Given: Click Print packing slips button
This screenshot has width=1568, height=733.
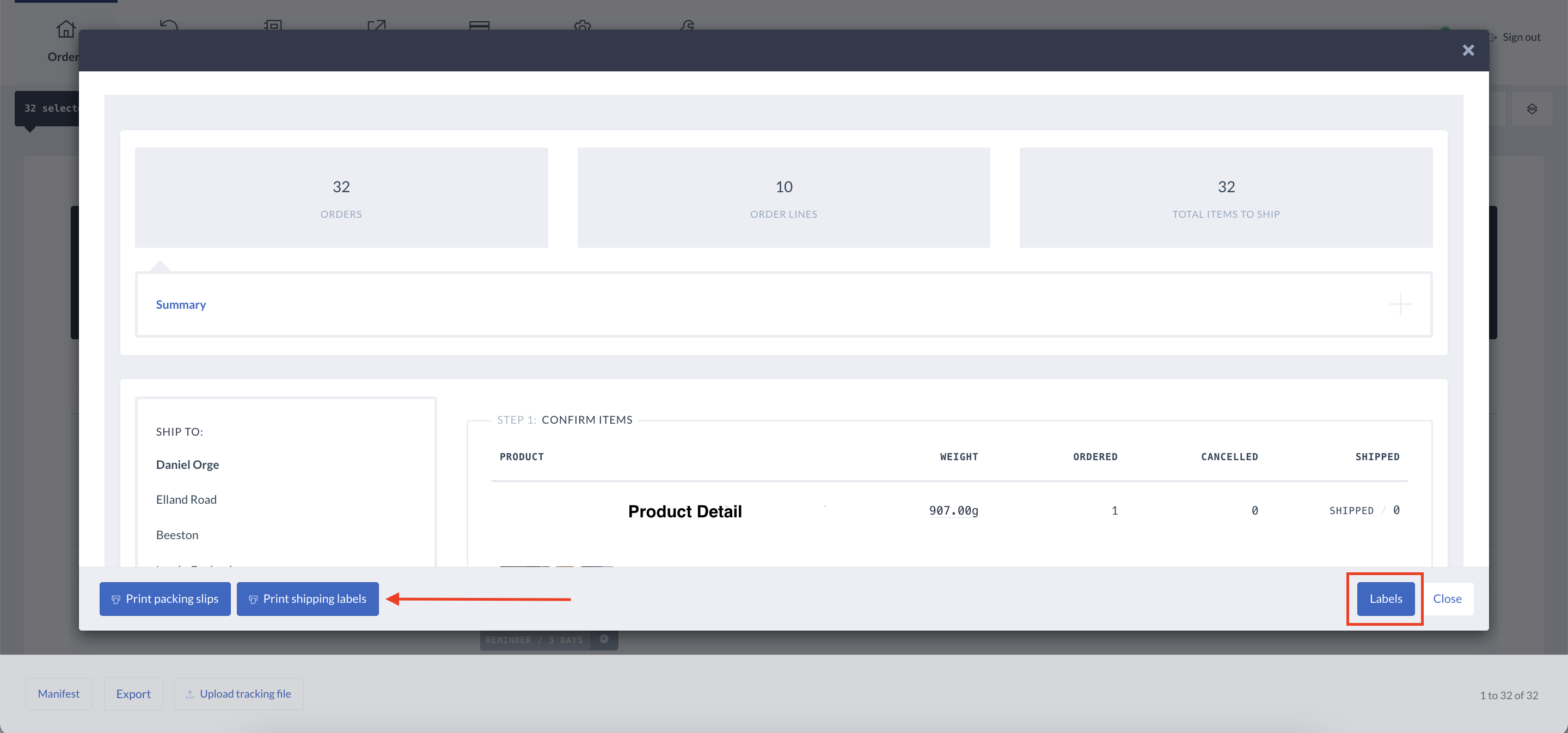Looking at the screenshot, I should [165, 598].
